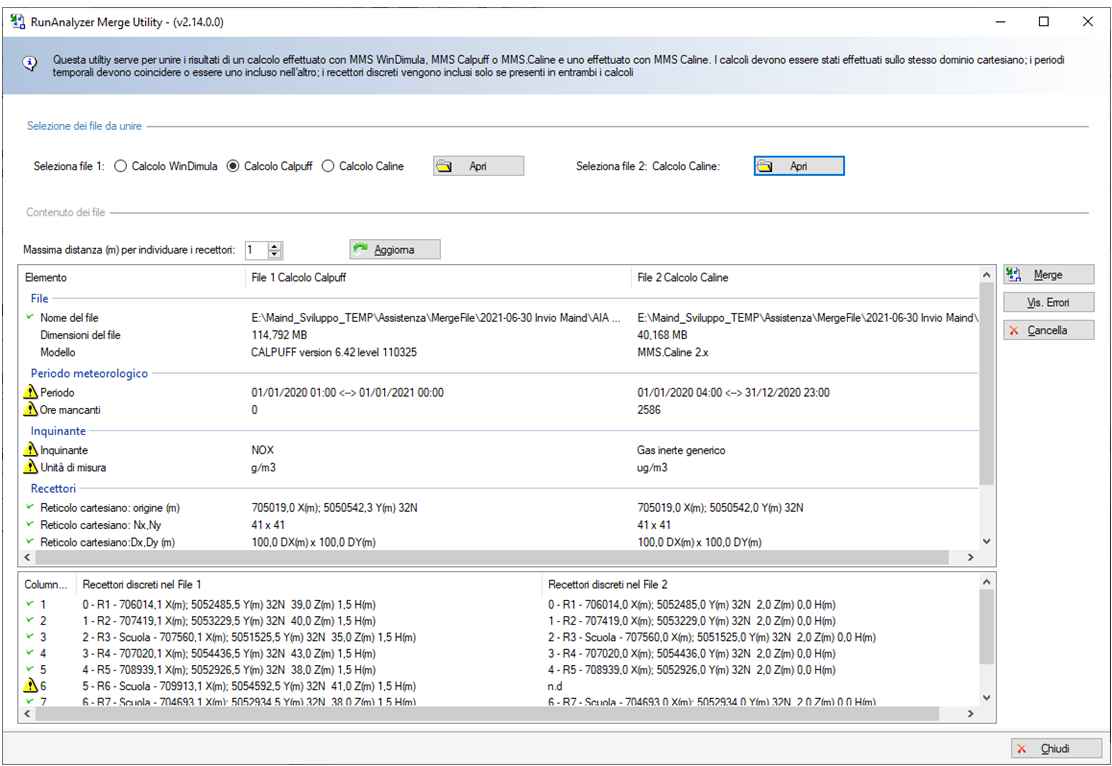The image size is (1112, 766).
Task: Increase the massima distanza spinner value
Action: (x=275, y=245)
